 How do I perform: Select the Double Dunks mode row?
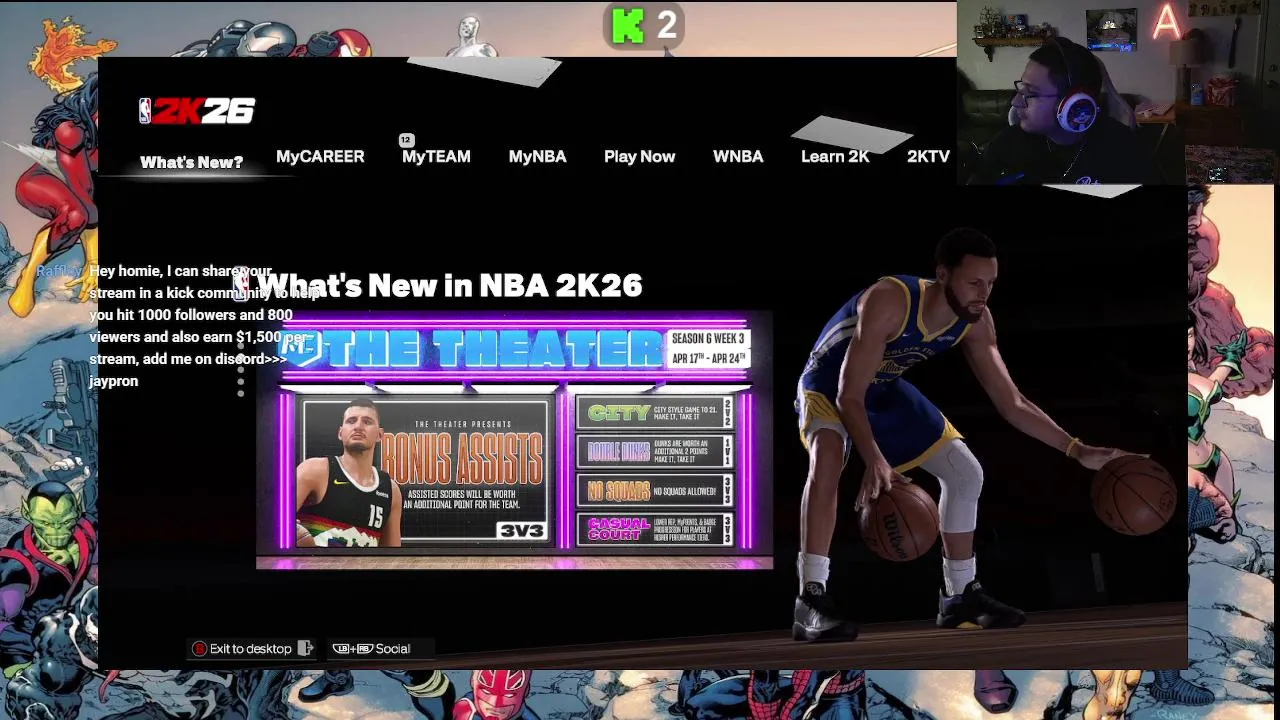click(x=655, y=452)
